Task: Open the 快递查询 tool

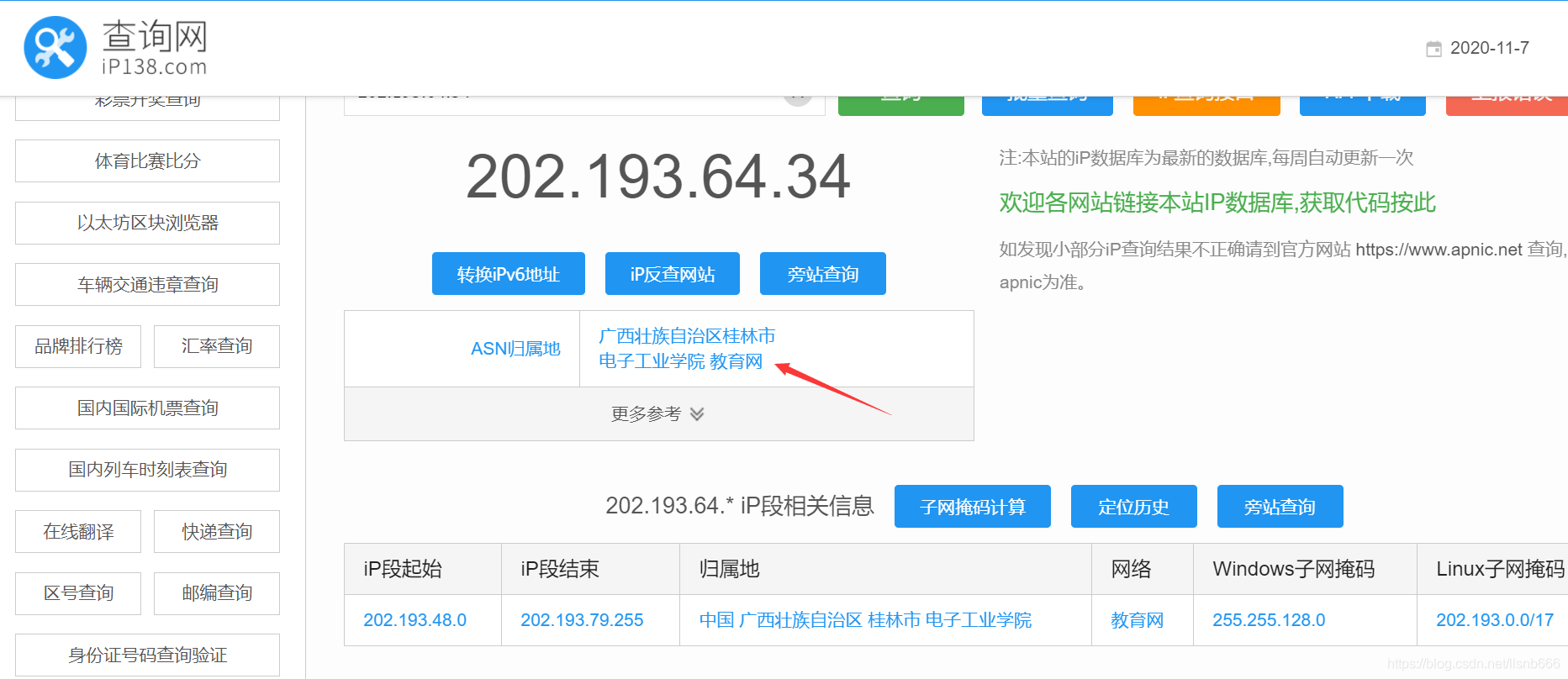Action: coord(217,531)
